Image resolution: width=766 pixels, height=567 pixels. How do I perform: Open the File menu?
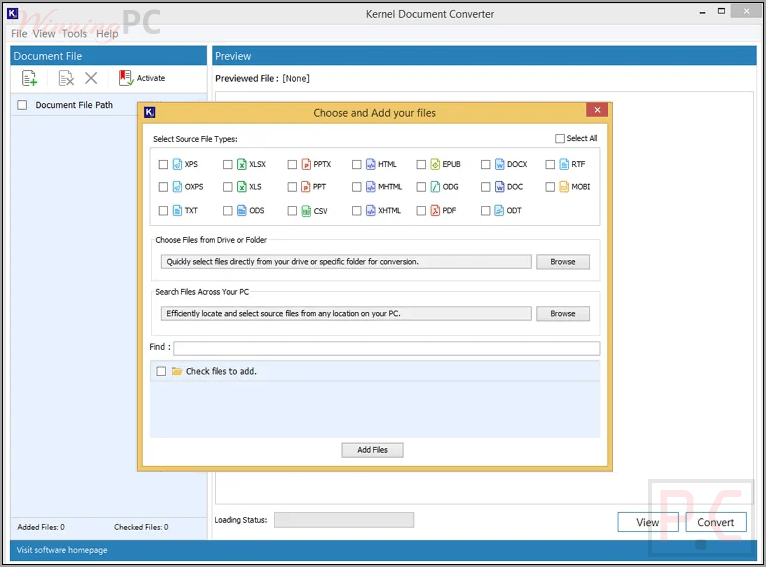(19, 34)
